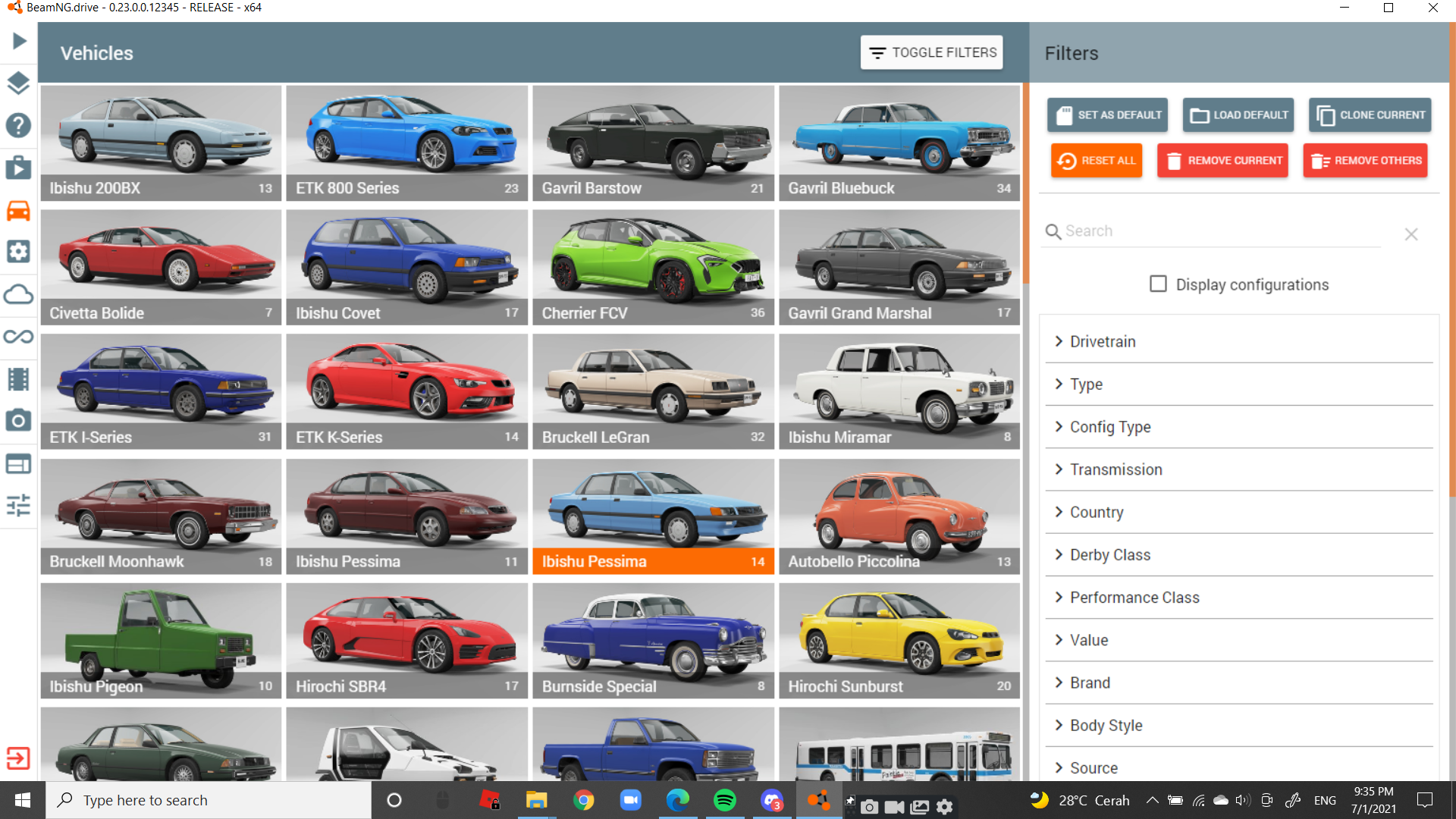Expand the Body Style filter
The image size is (1456, 819).
(x=1239, y=725)
